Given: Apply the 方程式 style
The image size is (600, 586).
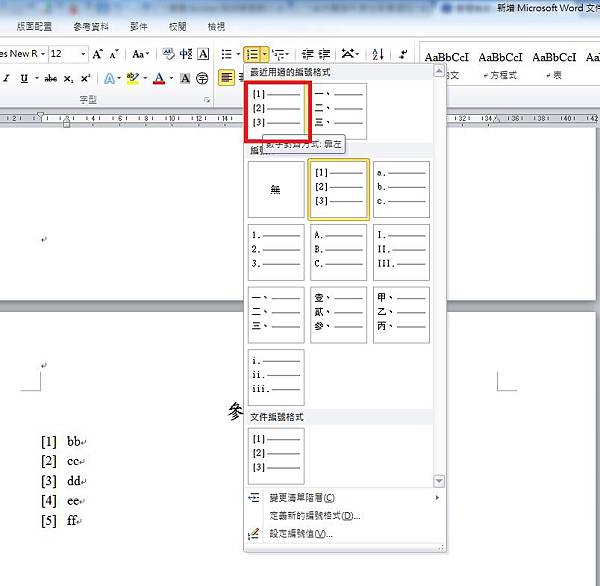Looking at the screenshot, I should pyautogui.click(x=500, y=65).
